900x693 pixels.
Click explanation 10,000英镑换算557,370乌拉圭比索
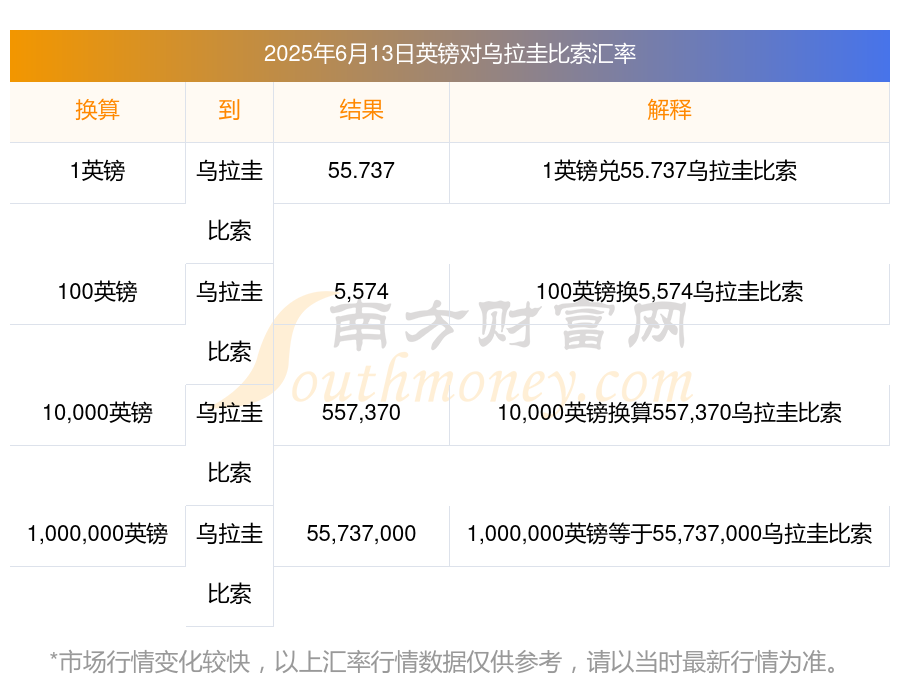click(669, 413)
